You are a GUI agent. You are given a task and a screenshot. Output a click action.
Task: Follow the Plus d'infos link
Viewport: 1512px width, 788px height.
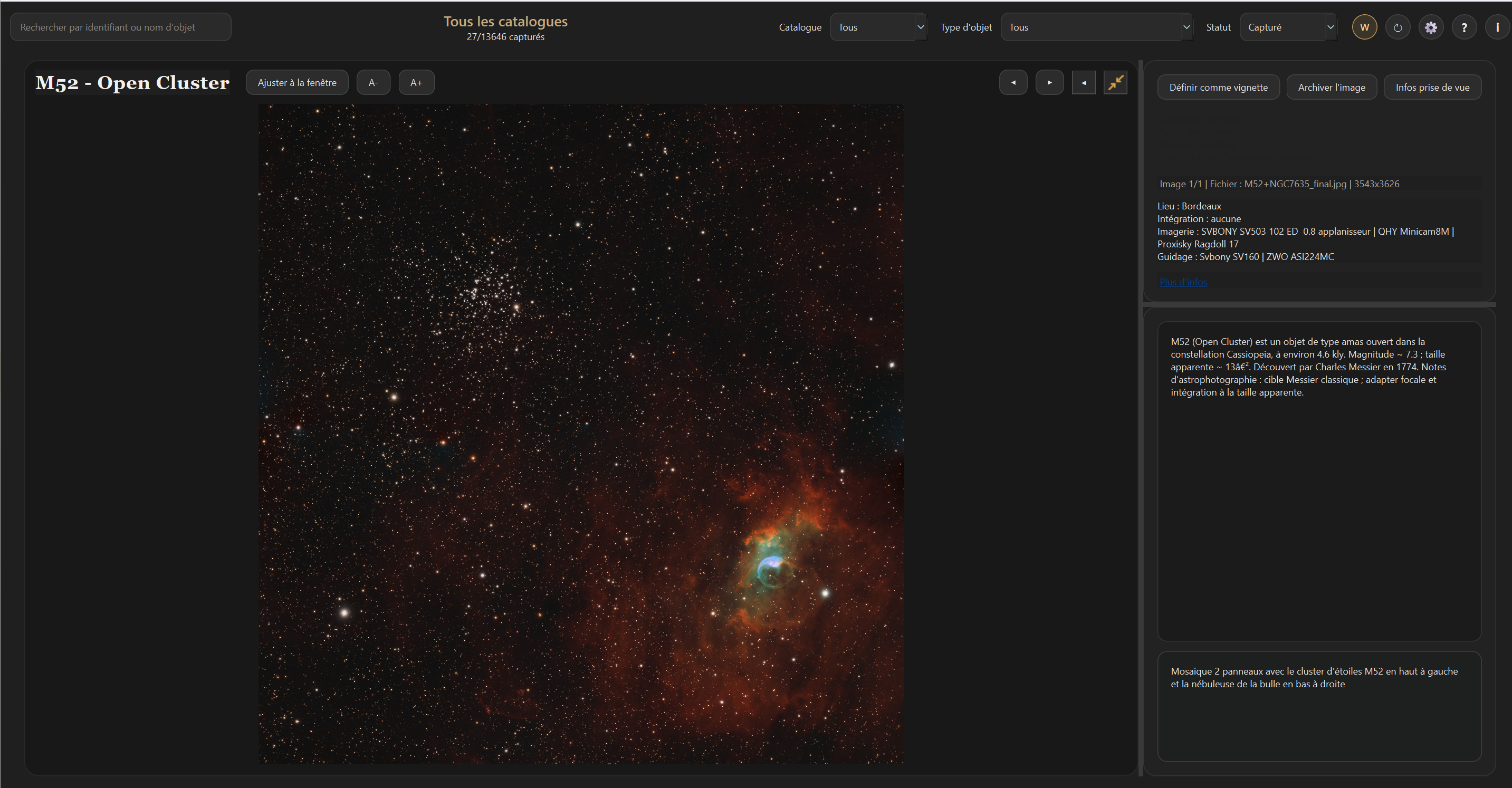[x=1183, y=282]
